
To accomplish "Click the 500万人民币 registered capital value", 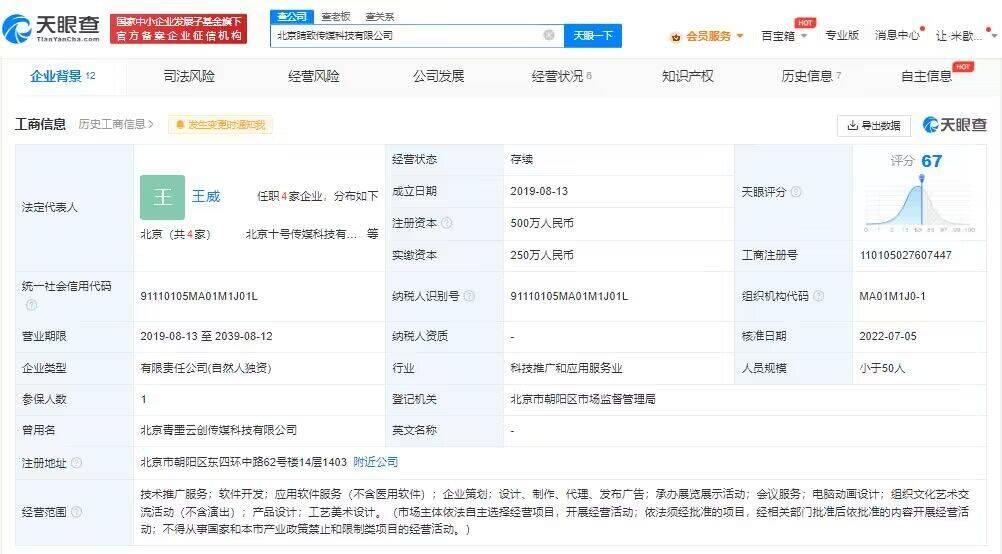I will 542,223.
